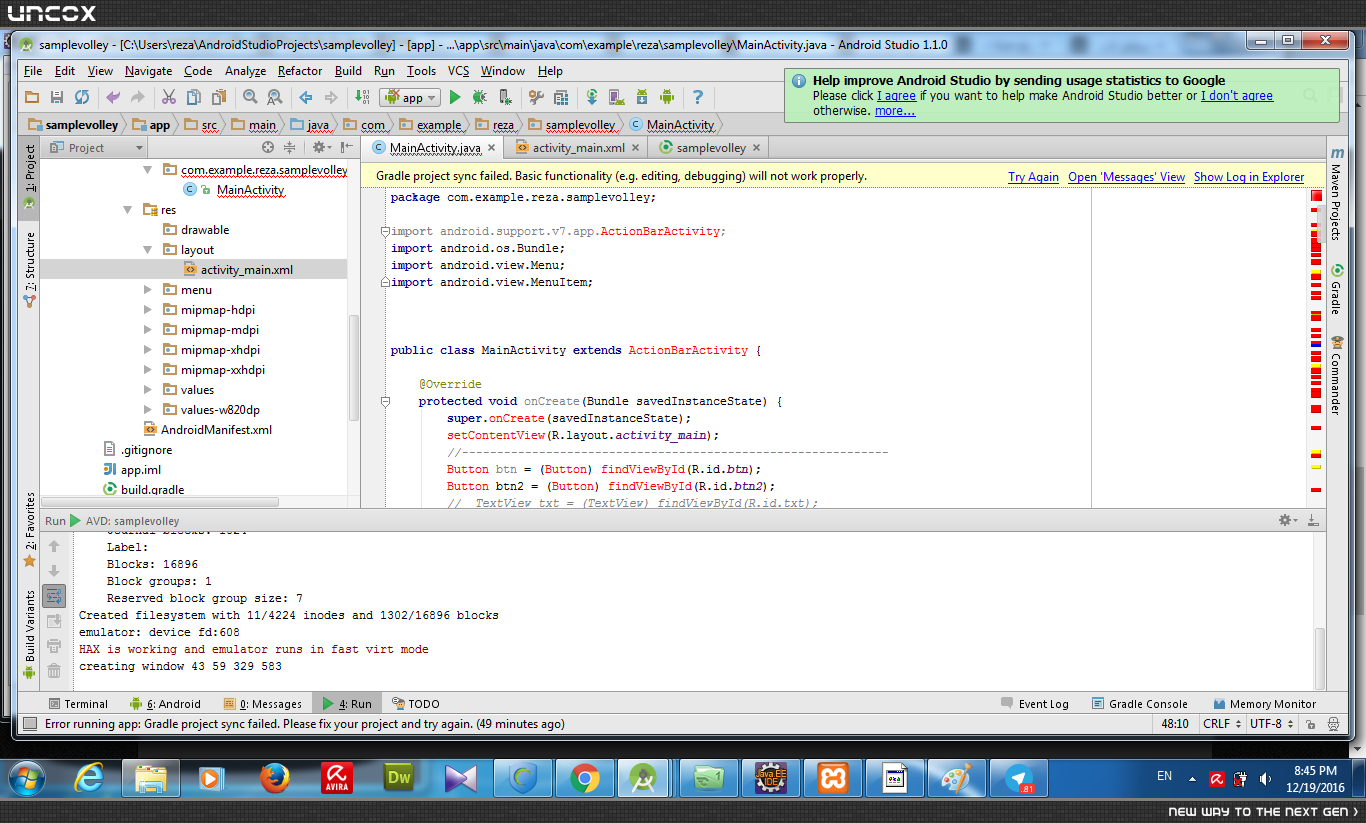Open the 0: Messages tool window tab
Viewport: 1366px width, 823px height.
click(x=262, y=704)
